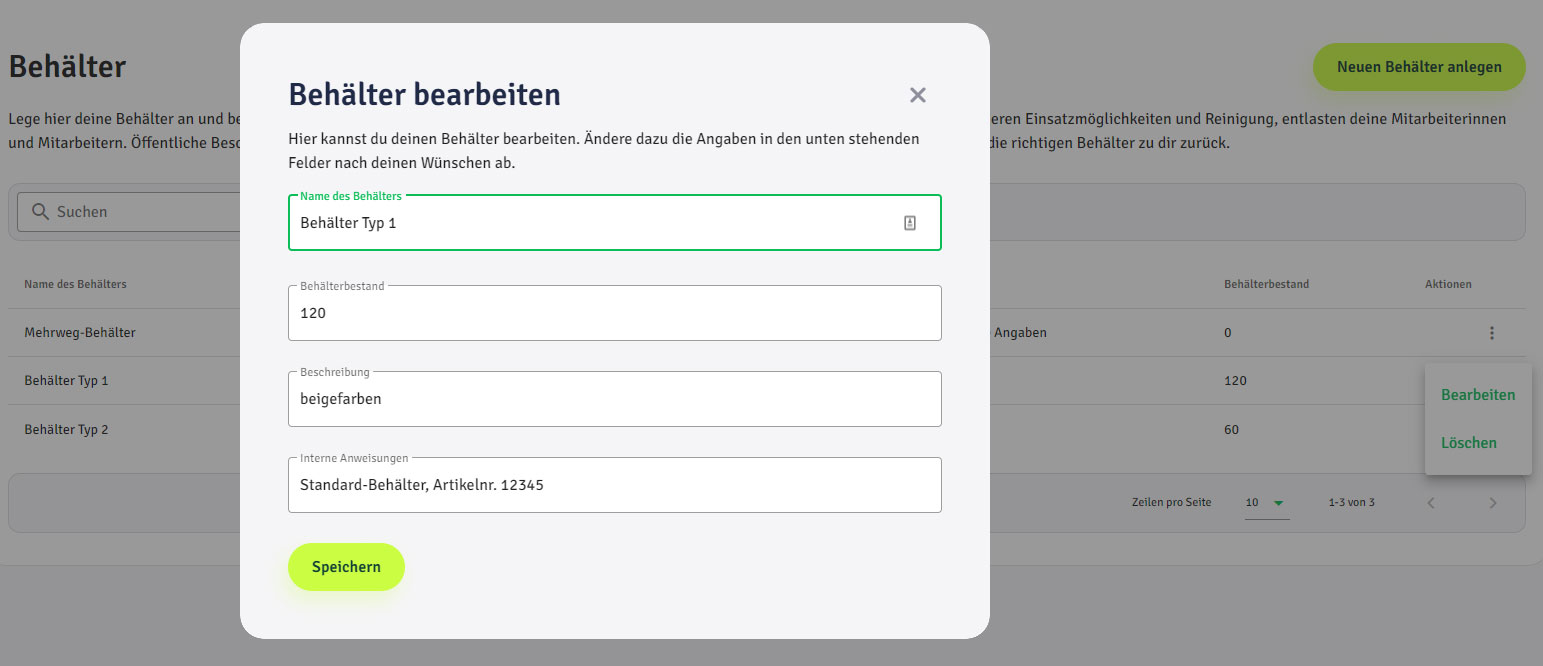Open three-dot actions menu for Mehrweg-Behälter

pyautogui.click(x=1491, y=333)
